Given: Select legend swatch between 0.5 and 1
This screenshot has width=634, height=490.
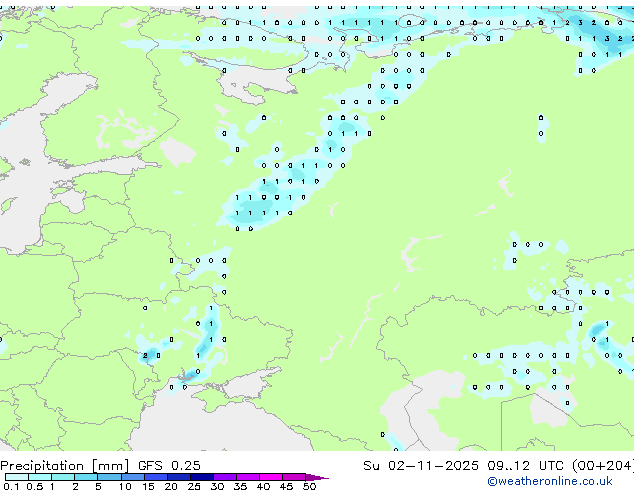Looking at the screenshot, I should [x=40, y=477].
